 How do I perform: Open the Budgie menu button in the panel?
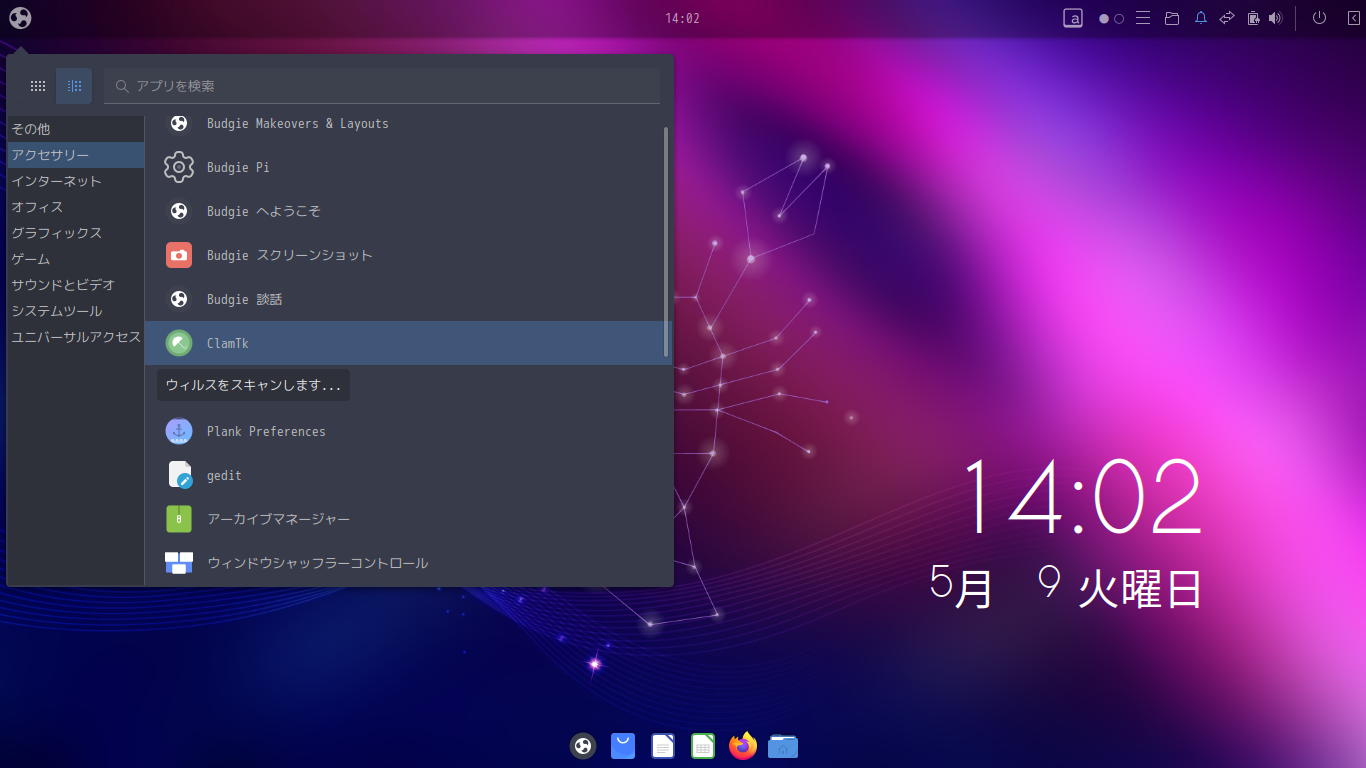pos(20,18)
